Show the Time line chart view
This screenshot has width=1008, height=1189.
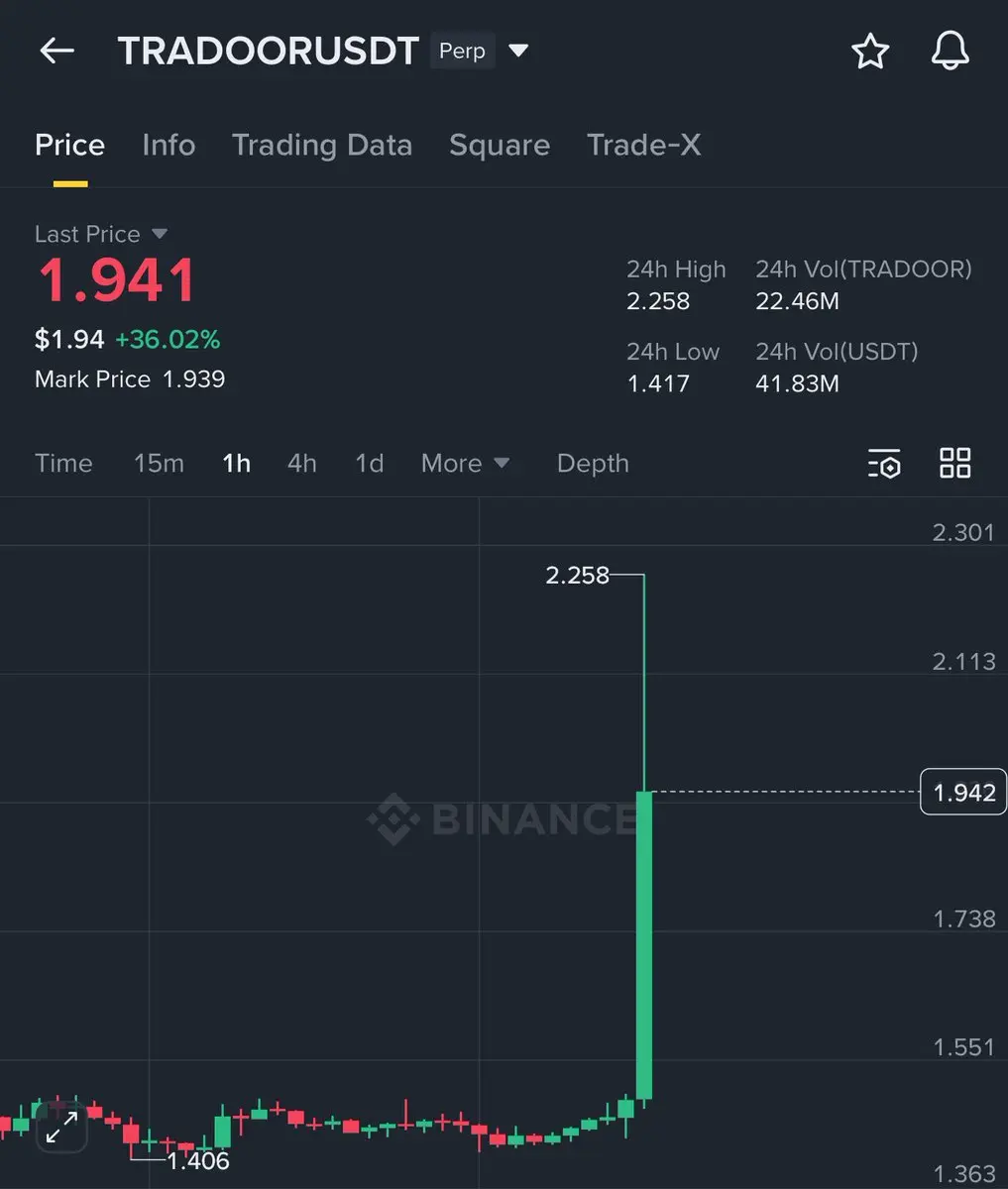click(63, 463)
